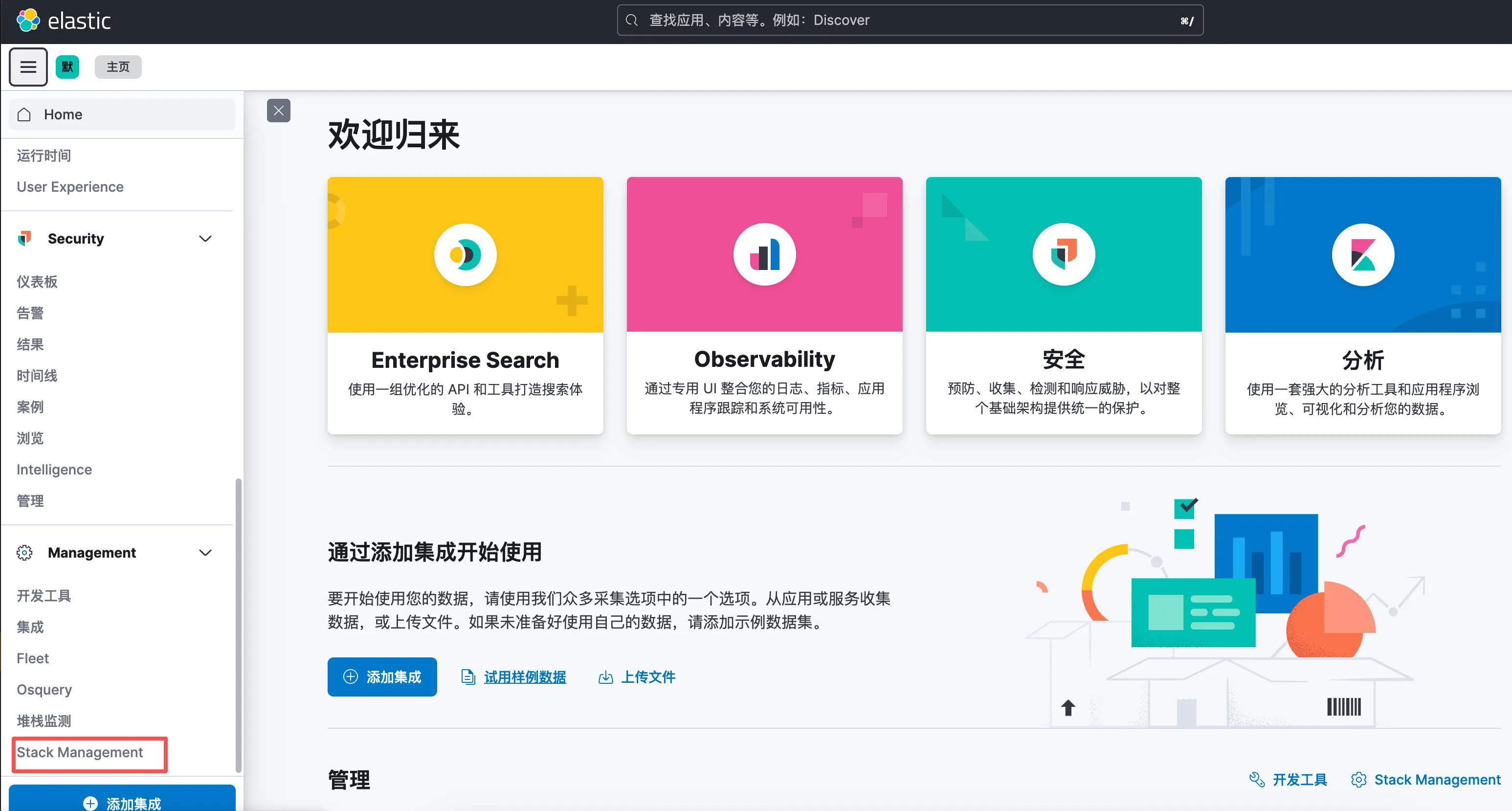Open the default space avatar
The width and height of the screenshot is (1512, 811).
[67, 67]
